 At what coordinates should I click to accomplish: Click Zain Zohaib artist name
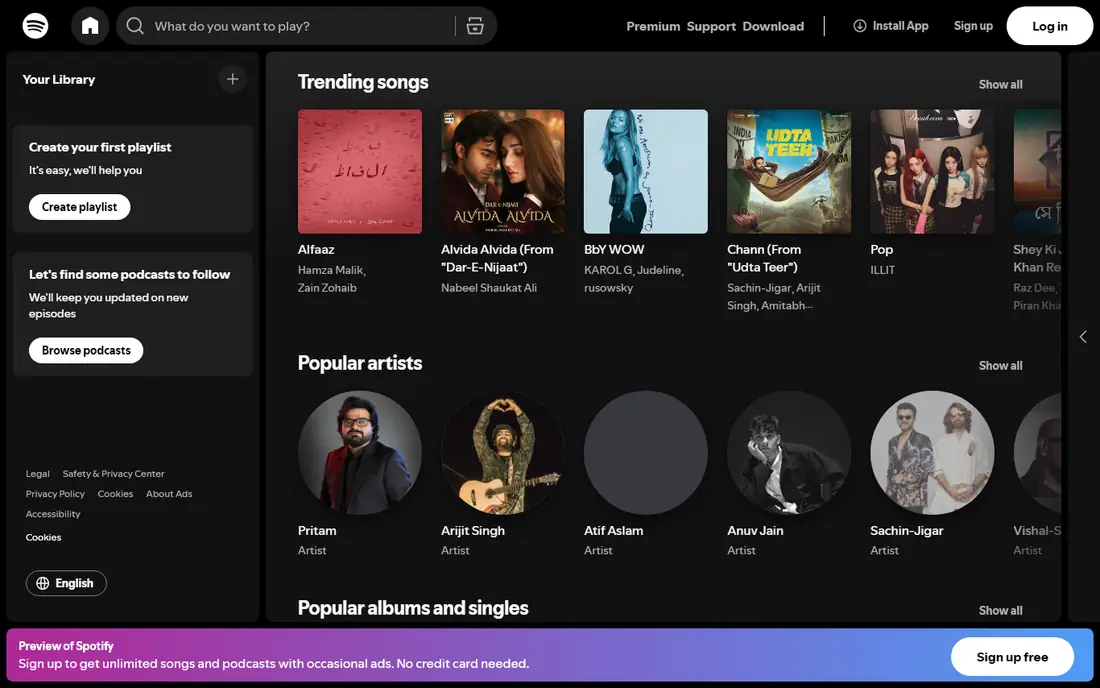point(327,288)
